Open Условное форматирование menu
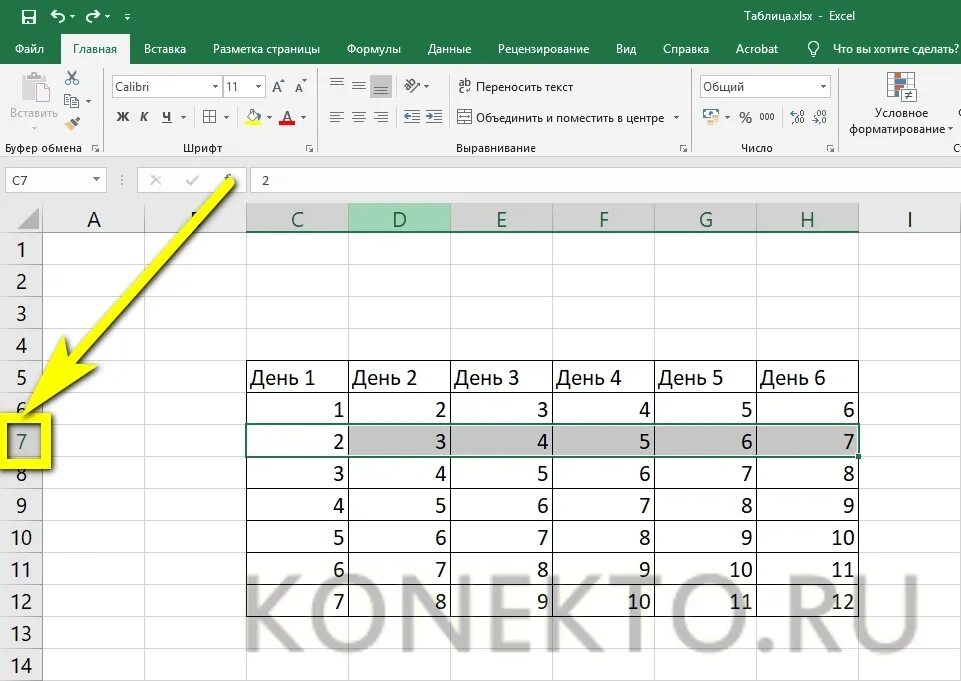Viewport: 961px width, 681px height. pyautogui.click(x=900, y=103)
